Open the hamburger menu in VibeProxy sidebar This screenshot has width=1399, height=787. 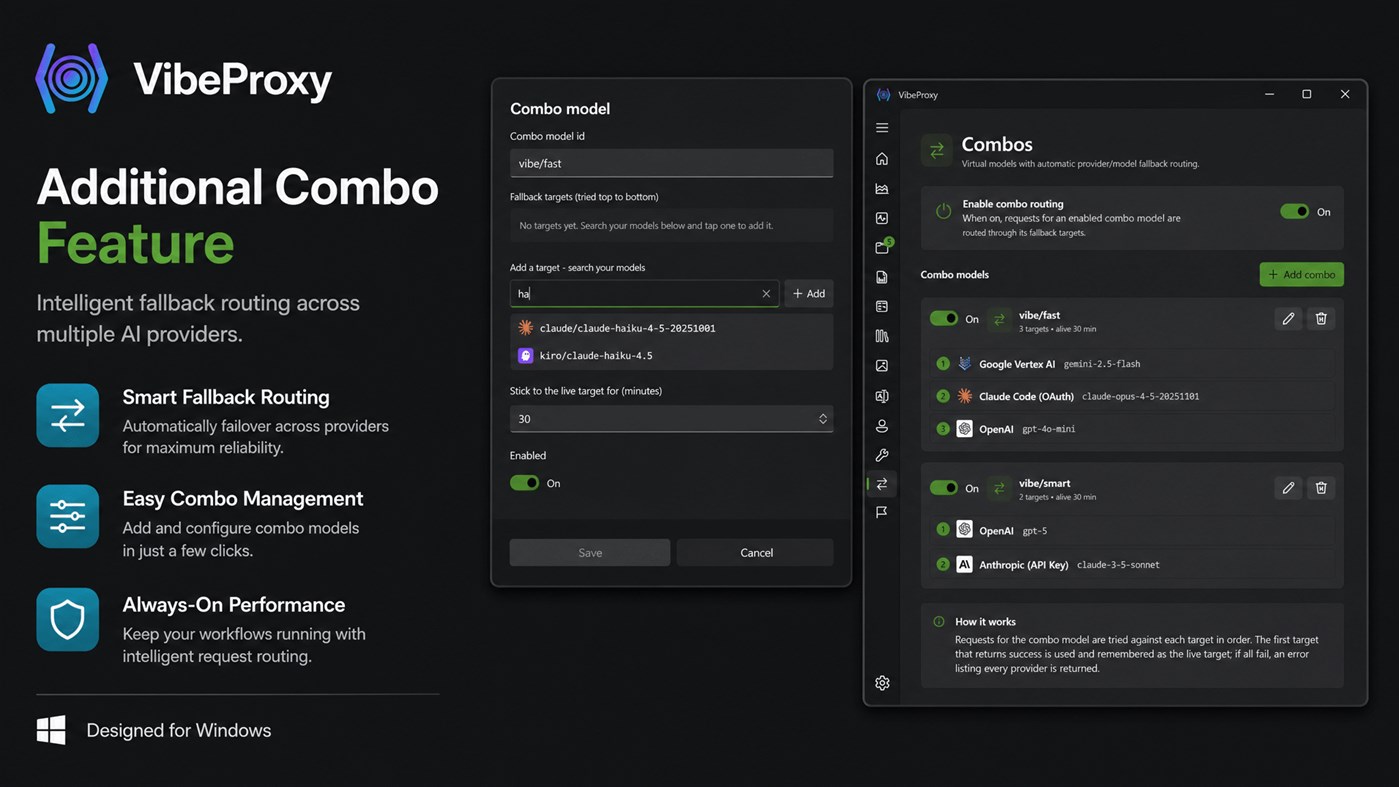coord(882,128)
